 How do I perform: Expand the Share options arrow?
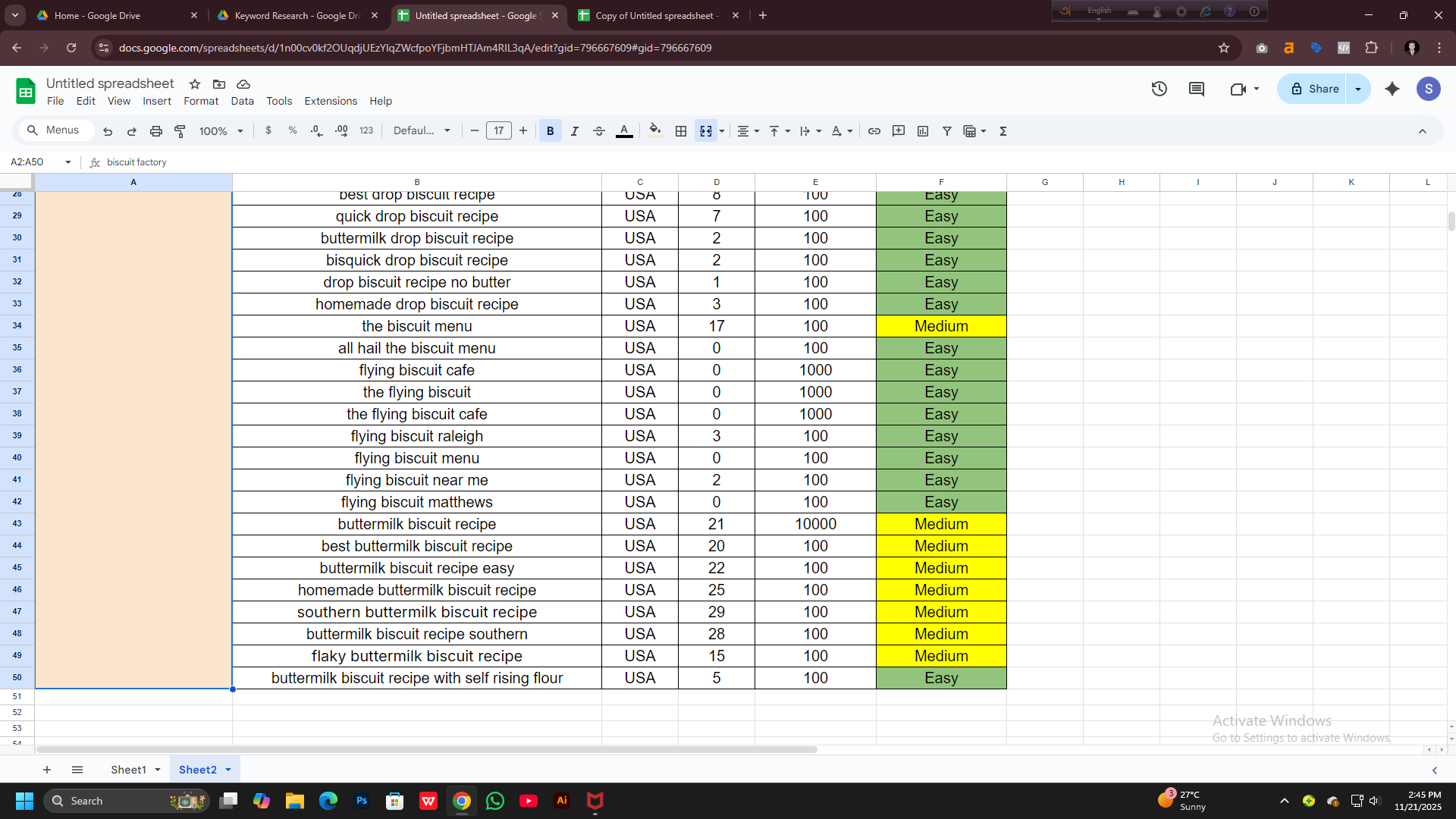1358,89
